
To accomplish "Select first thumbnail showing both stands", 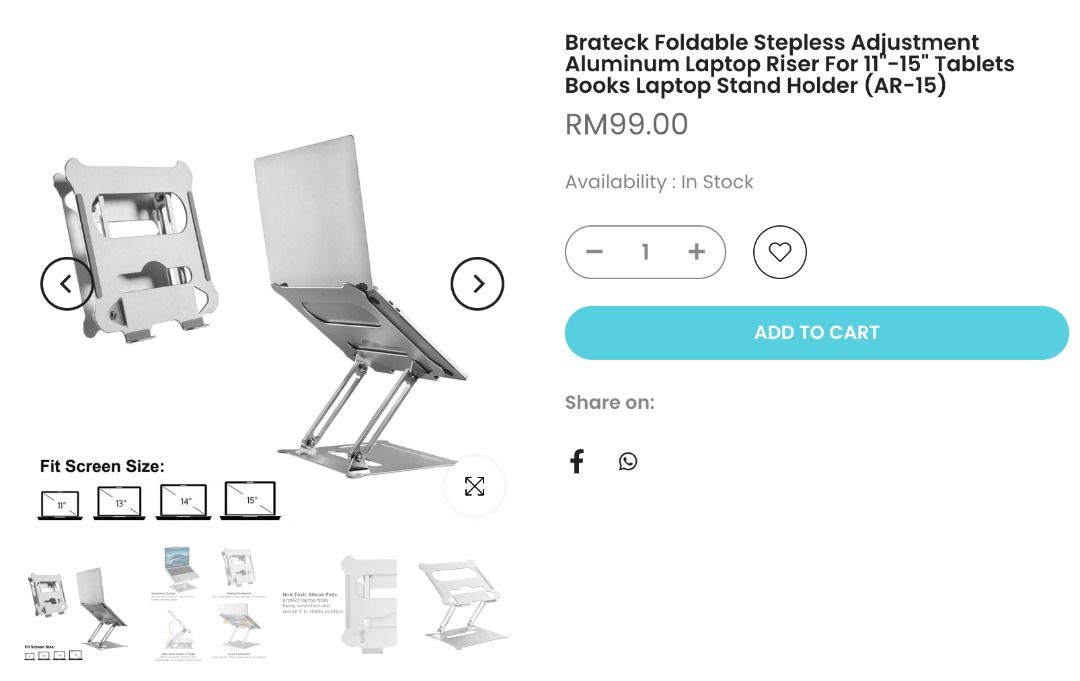I will click(76, 611).
